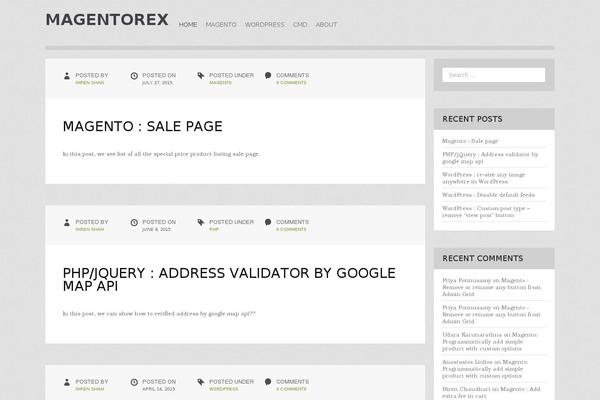The width and height of the screenshot is (600, 400).
Task: Click the PHP category under Posted Under
Action: pos(214,229)
